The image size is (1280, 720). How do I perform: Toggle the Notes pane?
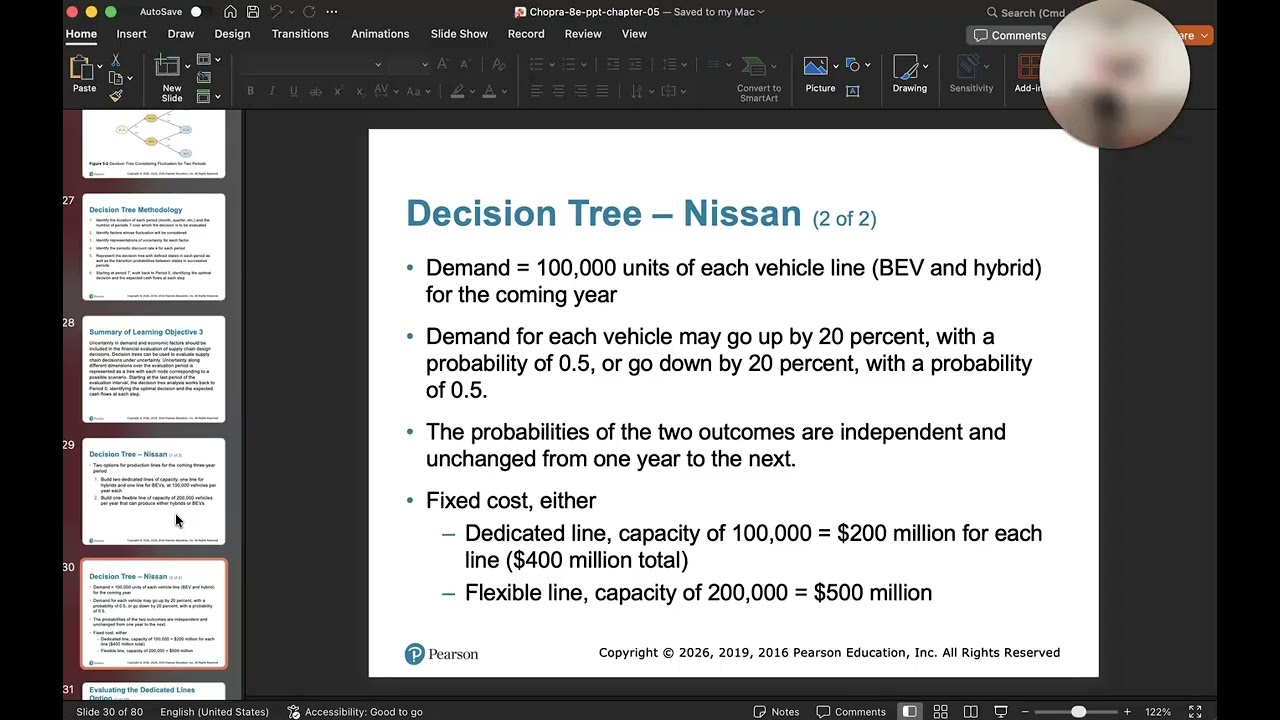[x=776, y=712]
